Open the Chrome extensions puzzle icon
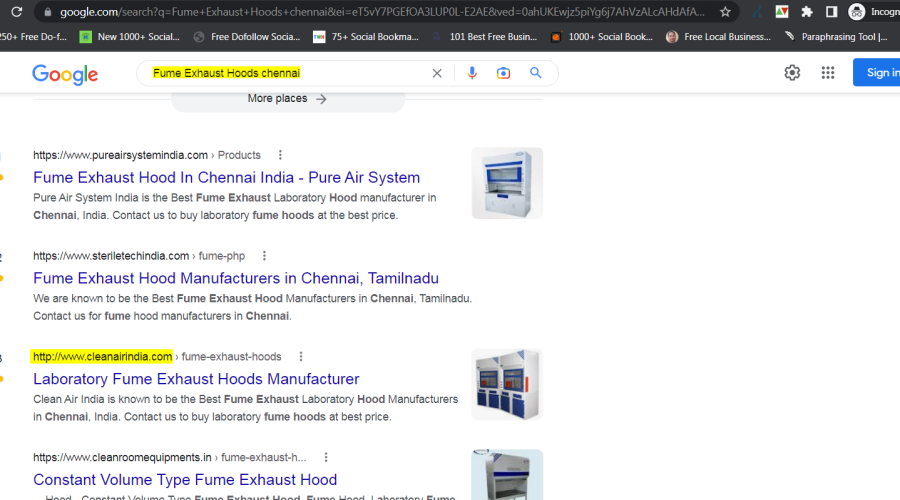 [x=807, y=12]
